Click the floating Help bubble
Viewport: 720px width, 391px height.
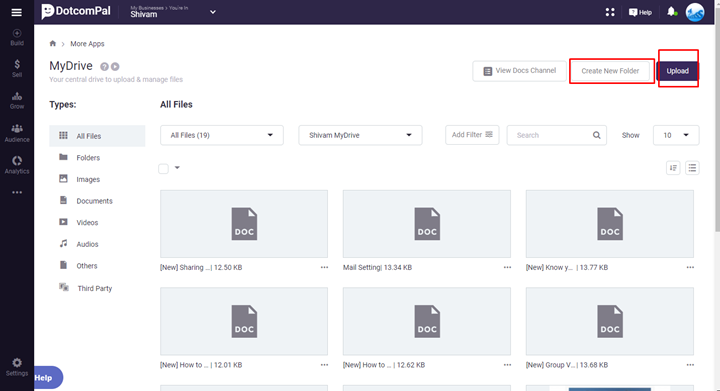click(x=48, y=378)
